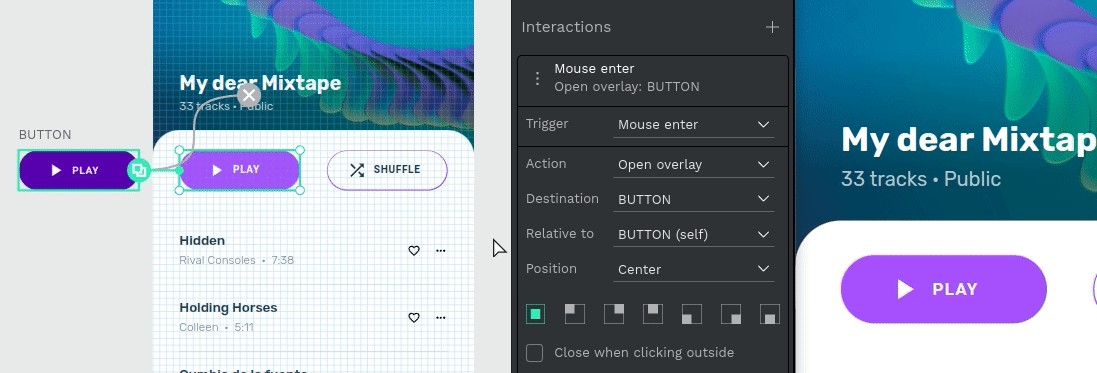Click the SHUFFLE button on canvas

click(x=387, y=170)
